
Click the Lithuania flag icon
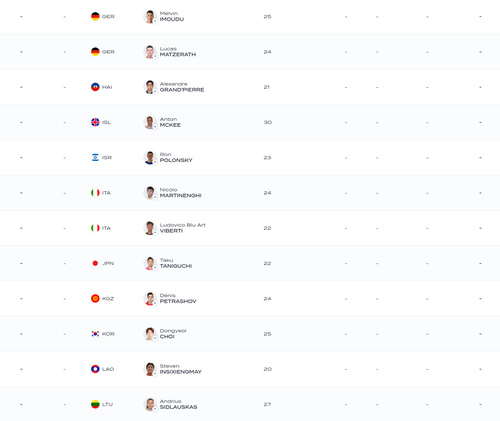(x=95, y=404)
